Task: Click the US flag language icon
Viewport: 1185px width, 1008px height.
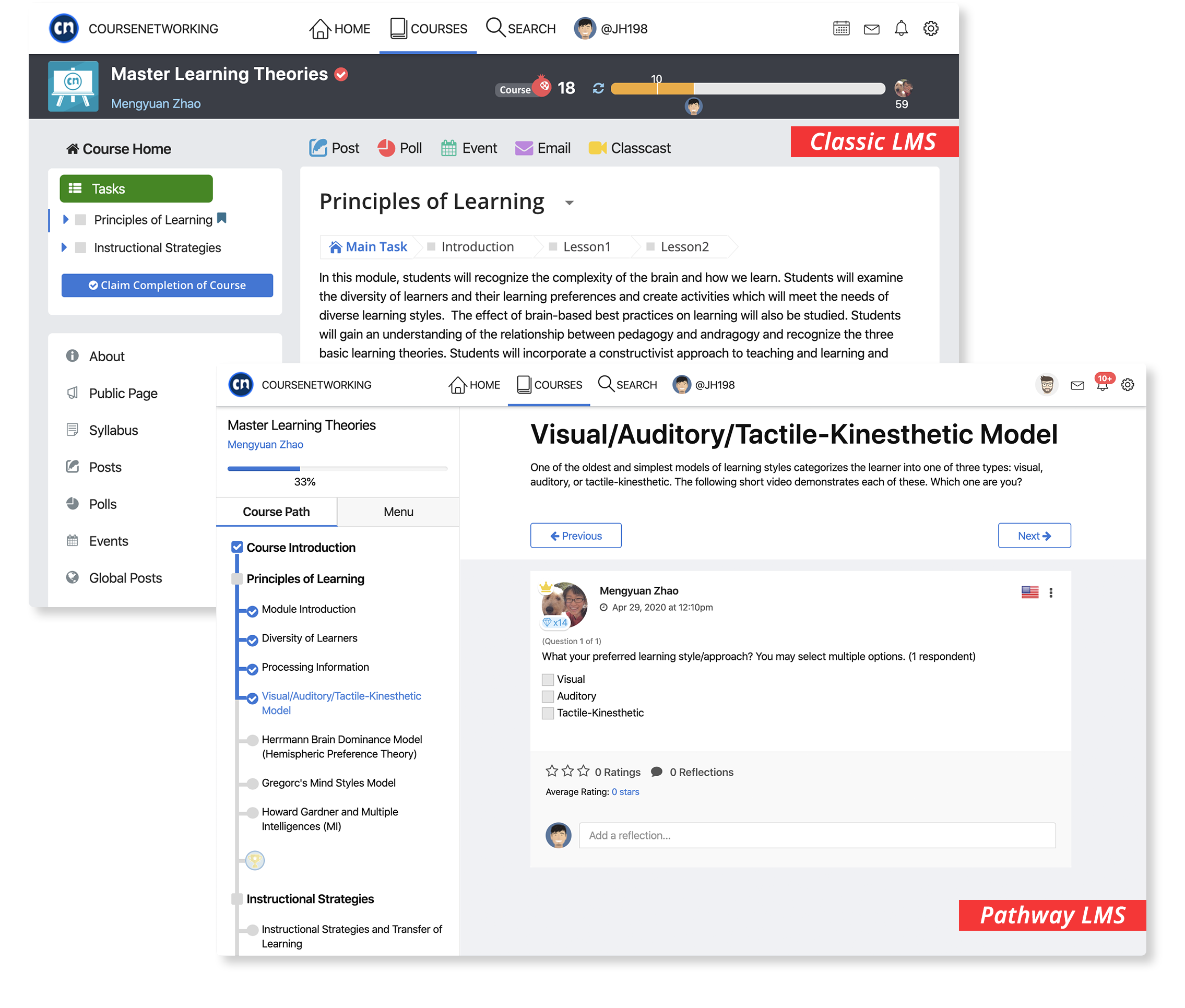Action: click(1029, 592)
